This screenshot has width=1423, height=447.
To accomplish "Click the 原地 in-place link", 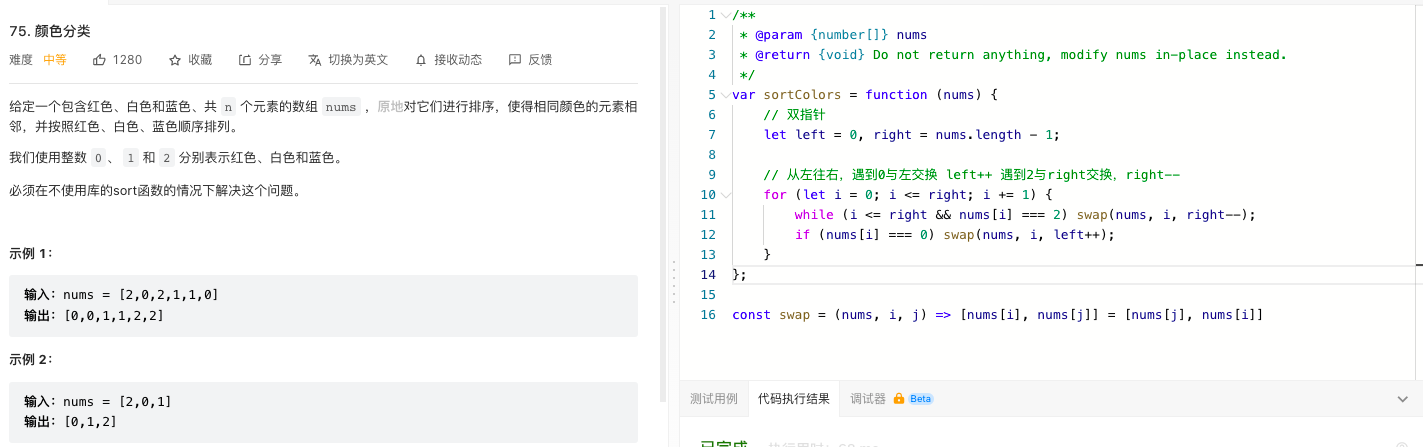I will [390, 107].
